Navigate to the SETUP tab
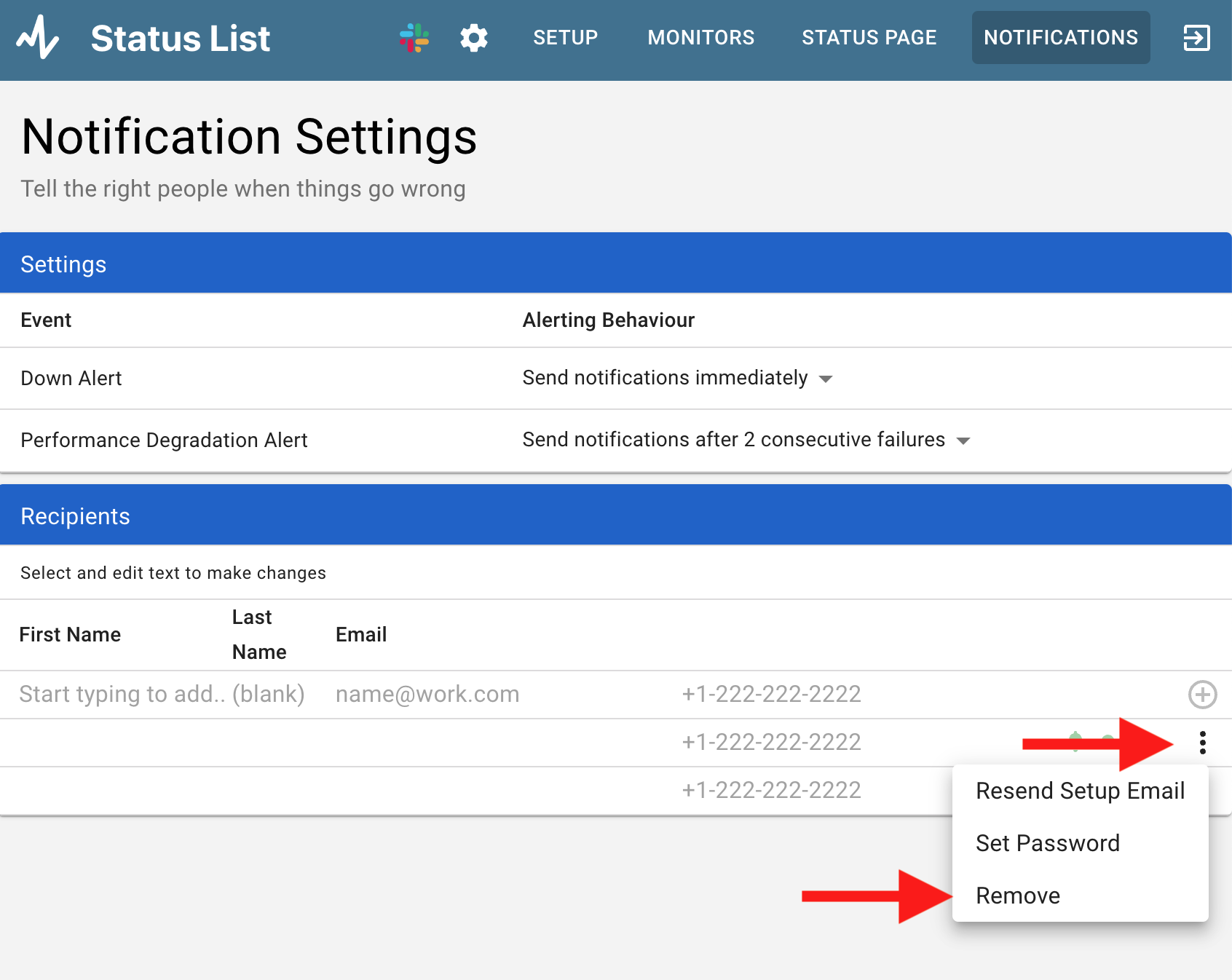 click(565, 37)
